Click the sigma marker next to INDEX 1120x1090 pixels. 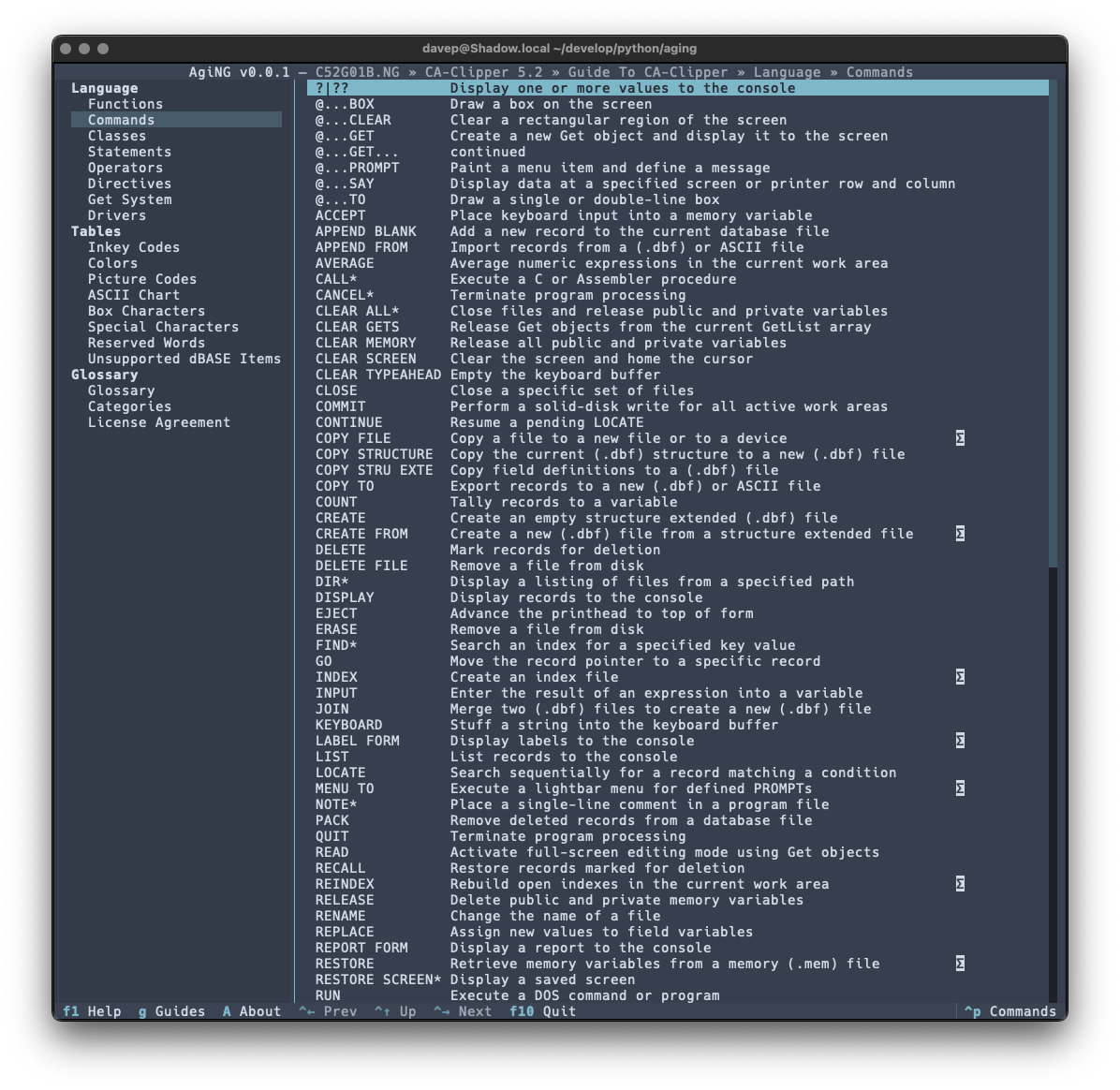[x=960, y=677]
